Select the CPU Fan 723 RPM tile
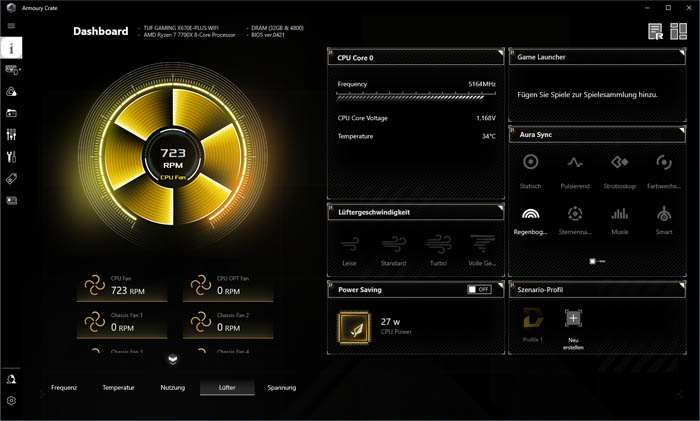The height and width of the screenshot is (421, 700). click(122, 286)
